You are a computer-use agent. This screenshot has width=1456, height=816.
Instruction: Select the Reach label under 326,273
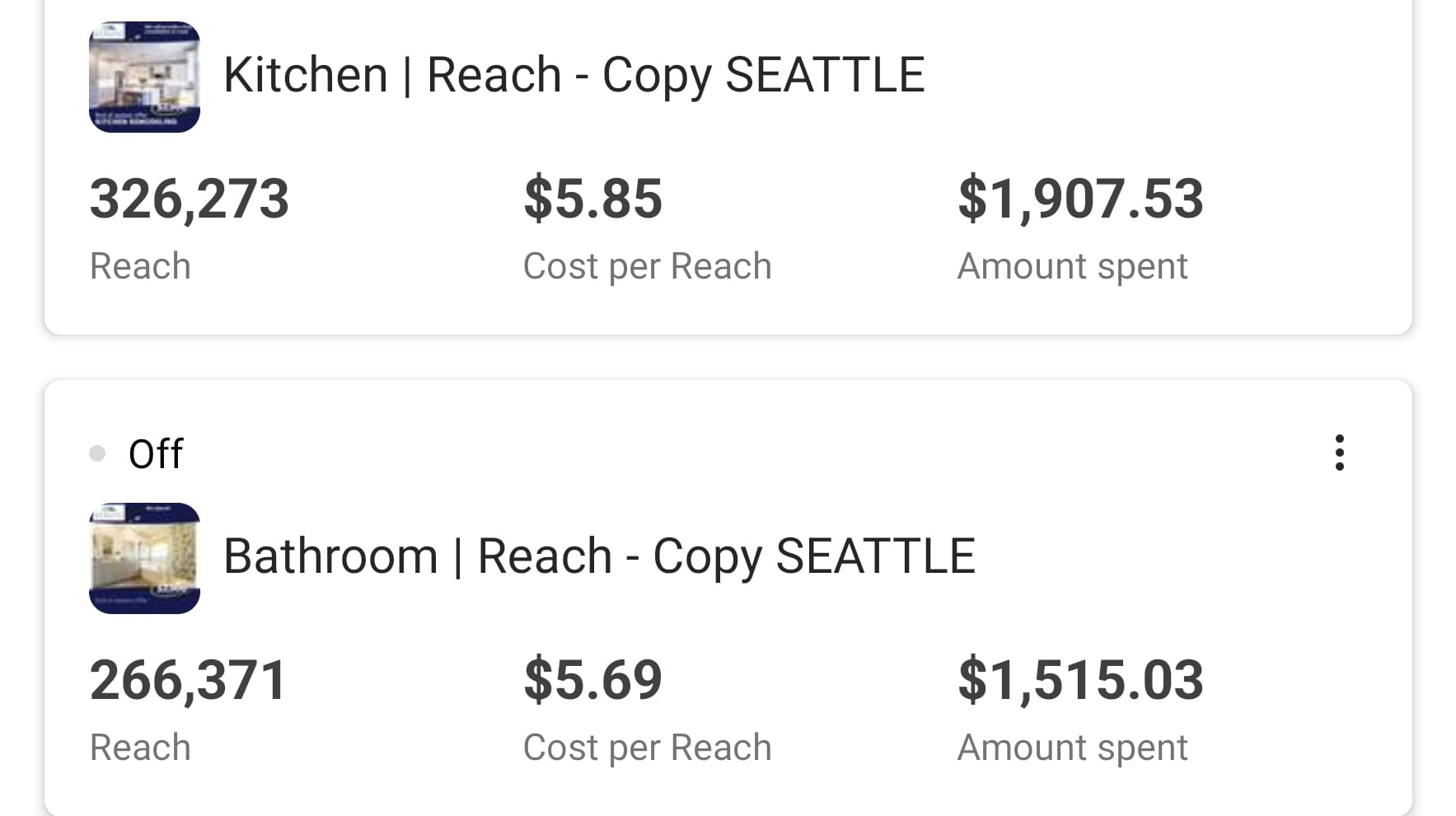click(x=140, y=266)
